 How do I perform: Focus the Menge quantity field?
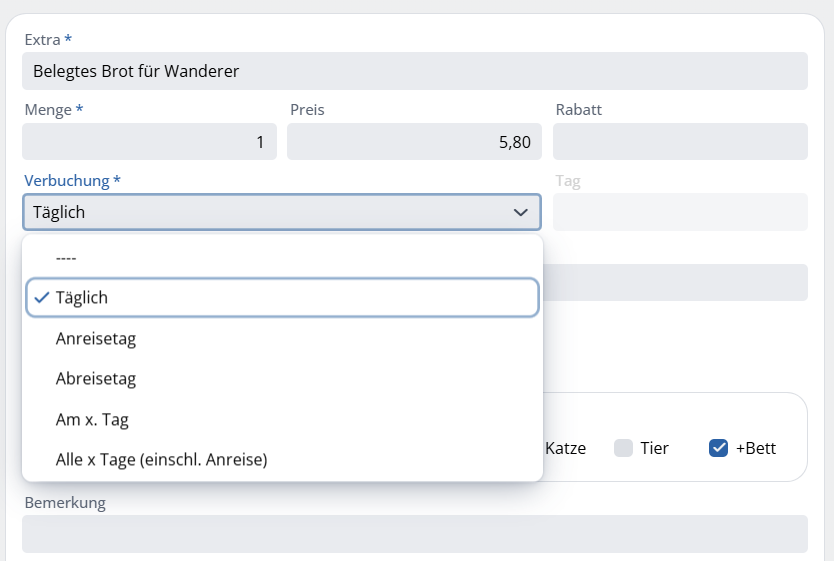pos(149,141)
